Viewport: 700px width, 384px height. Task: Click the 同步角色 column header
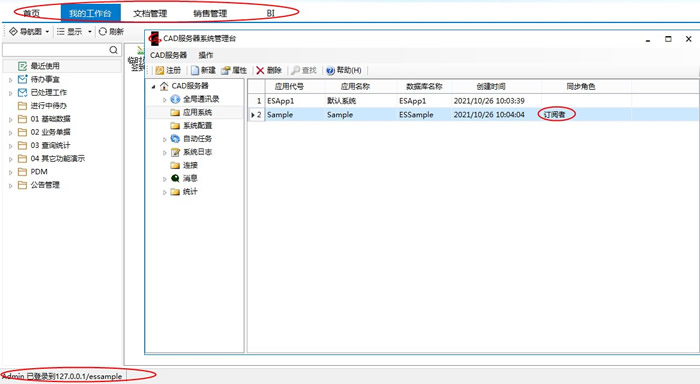pyautogui.click(x=586, y=87)
